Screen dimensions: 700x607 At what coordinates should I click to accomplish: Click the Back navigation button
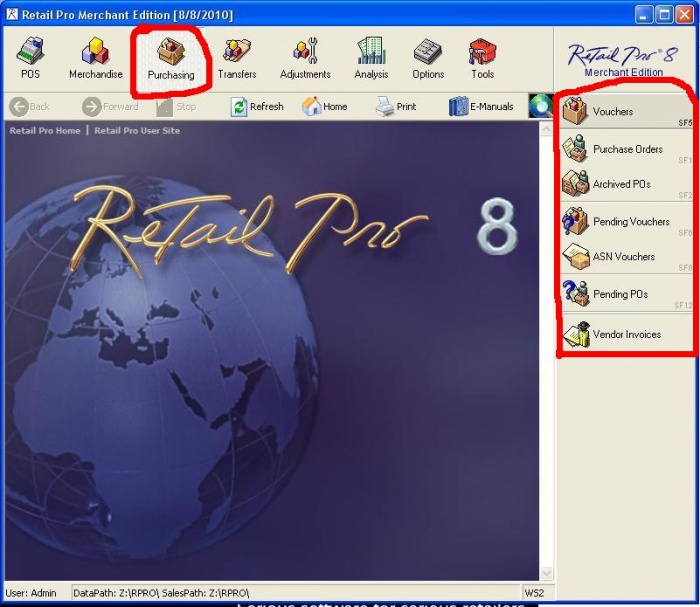[29, 107]
